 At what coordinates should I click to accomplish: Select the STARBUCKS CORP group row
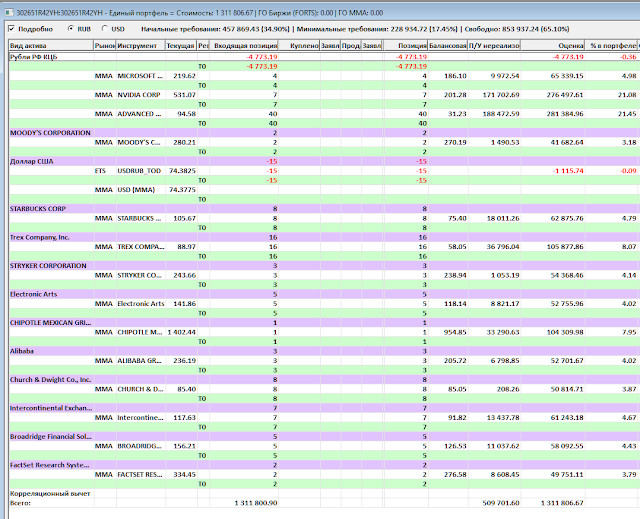pyautogui.click(x=322, y=208)
